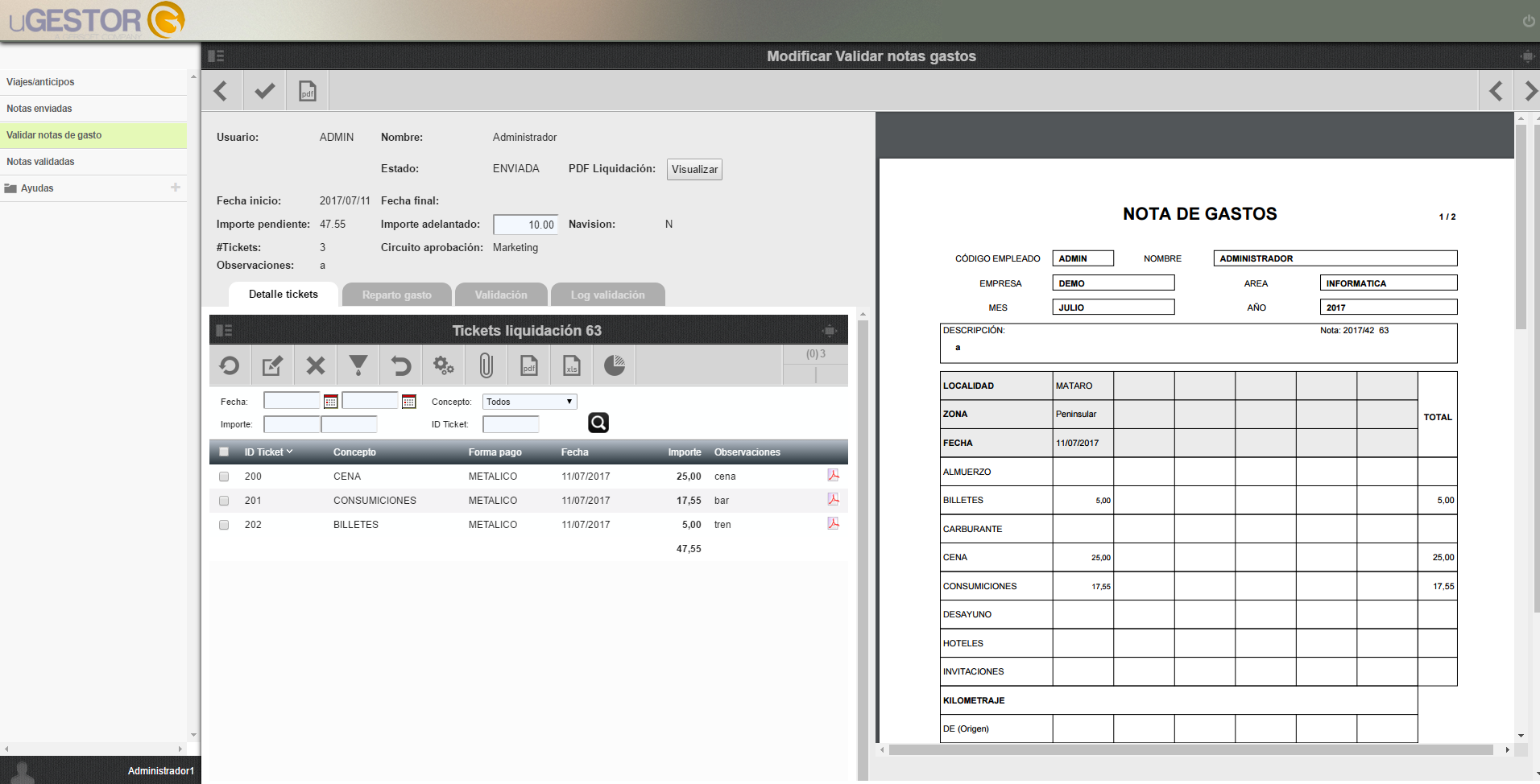Screen dimensions: 1540x784
Task: Click the delete X icon in tickets toolbar
Action: pyautogui.click(x=315, y=365)
